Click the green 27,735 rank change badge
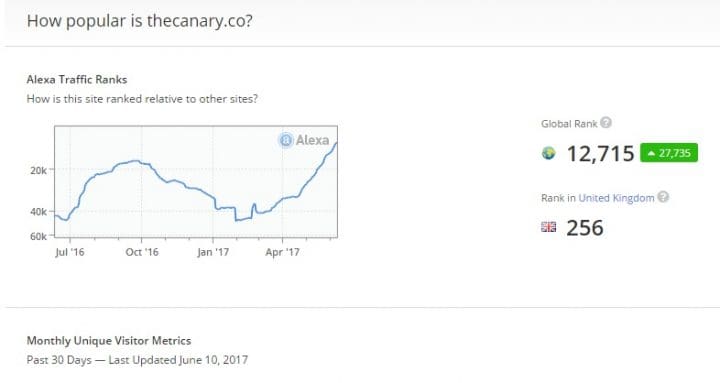The height and width of the screenshot is (383, 720). pyautogui.click(x=669, y=153)
